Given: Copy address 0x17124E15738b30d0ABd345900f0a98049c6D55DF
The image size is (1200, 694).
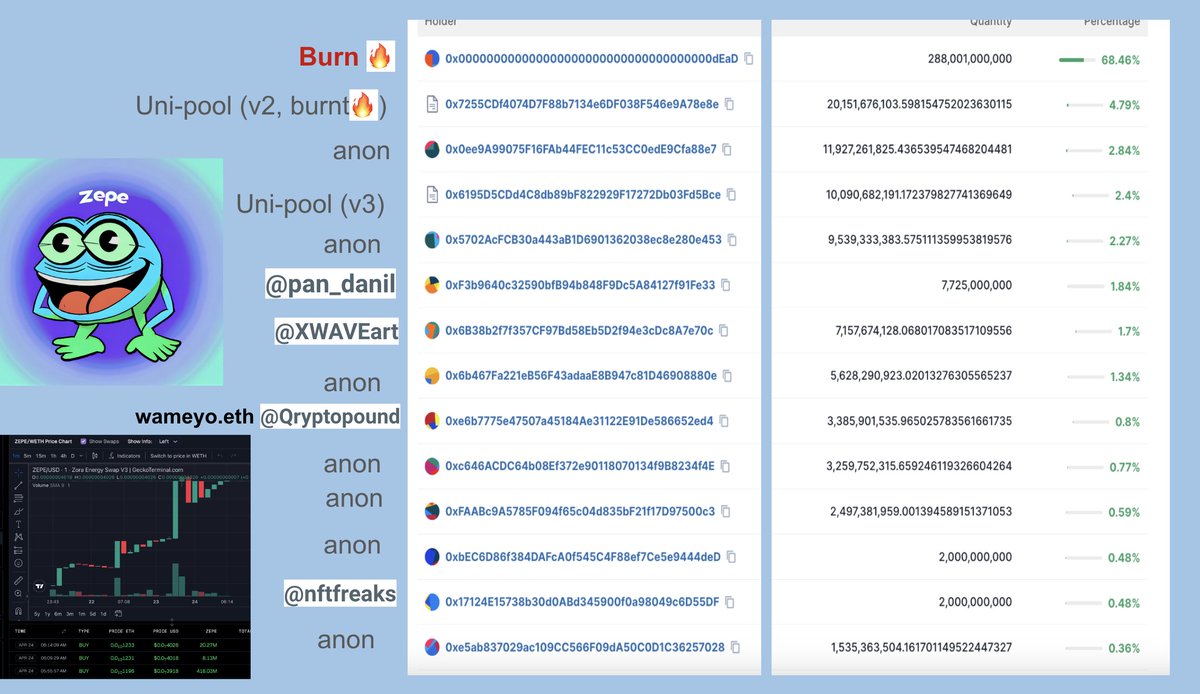Looking at the screenshot, I should (x=730, y=602).
